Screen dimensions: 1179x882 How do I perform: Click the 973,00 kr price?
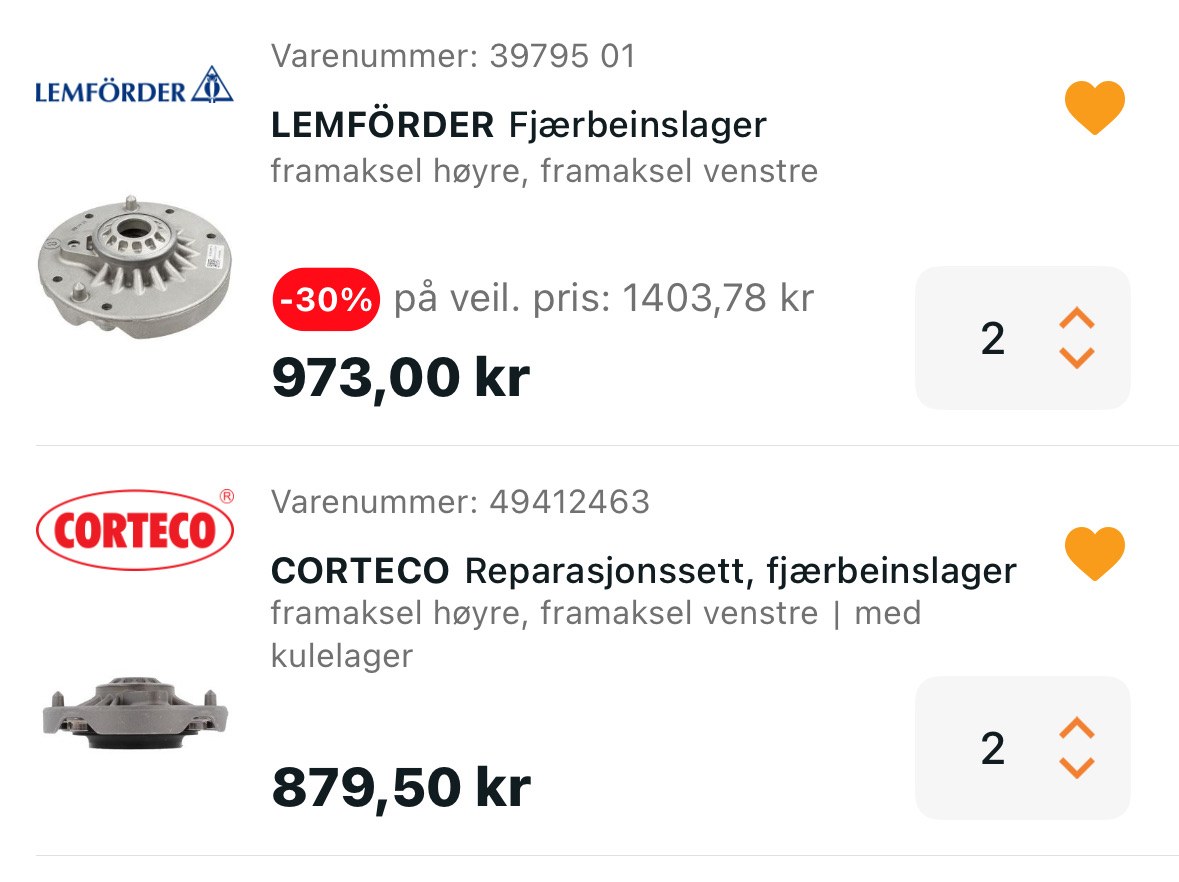coord(400,378)
